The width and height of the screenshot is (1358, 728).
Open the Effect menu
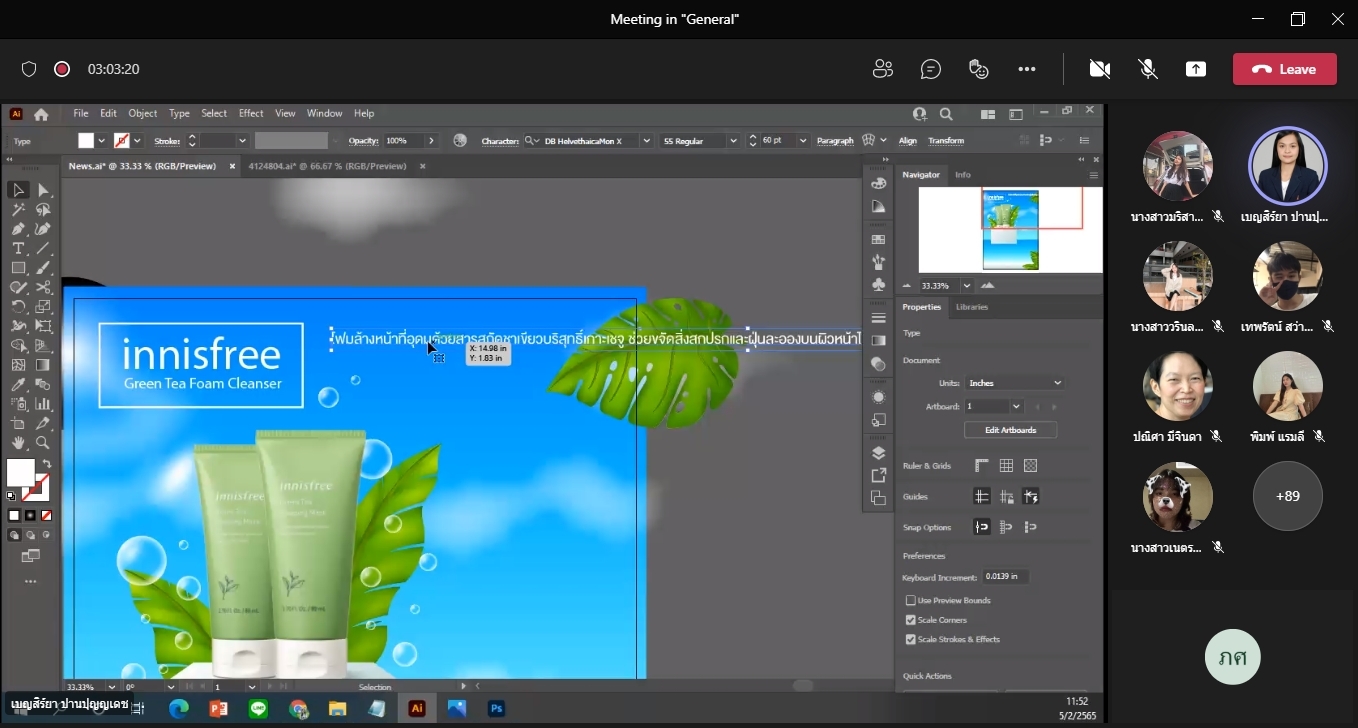point(251,114)
